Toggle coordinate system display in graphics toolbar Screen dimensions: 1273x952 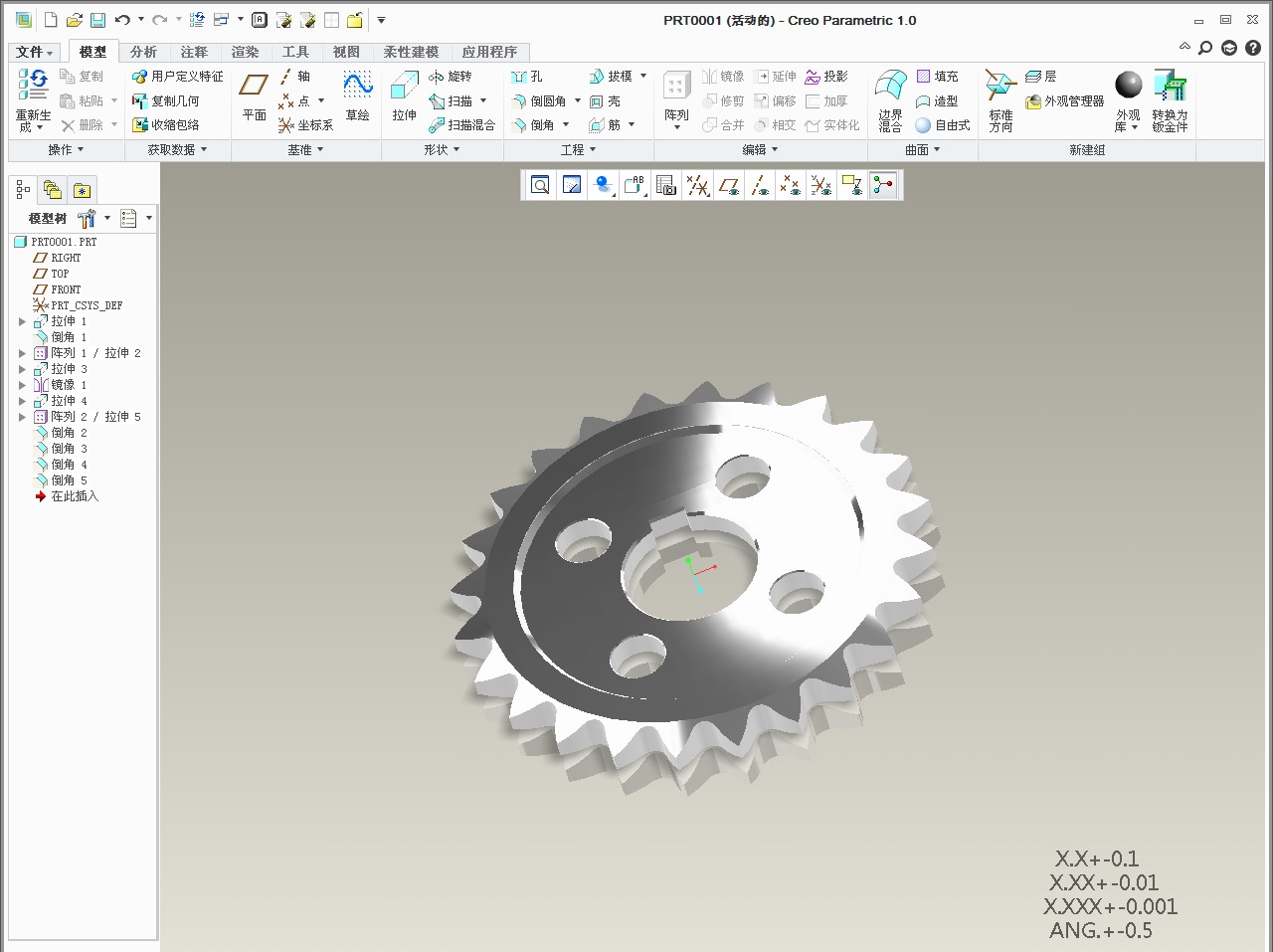pyautogui.click(x=821, y=185)
